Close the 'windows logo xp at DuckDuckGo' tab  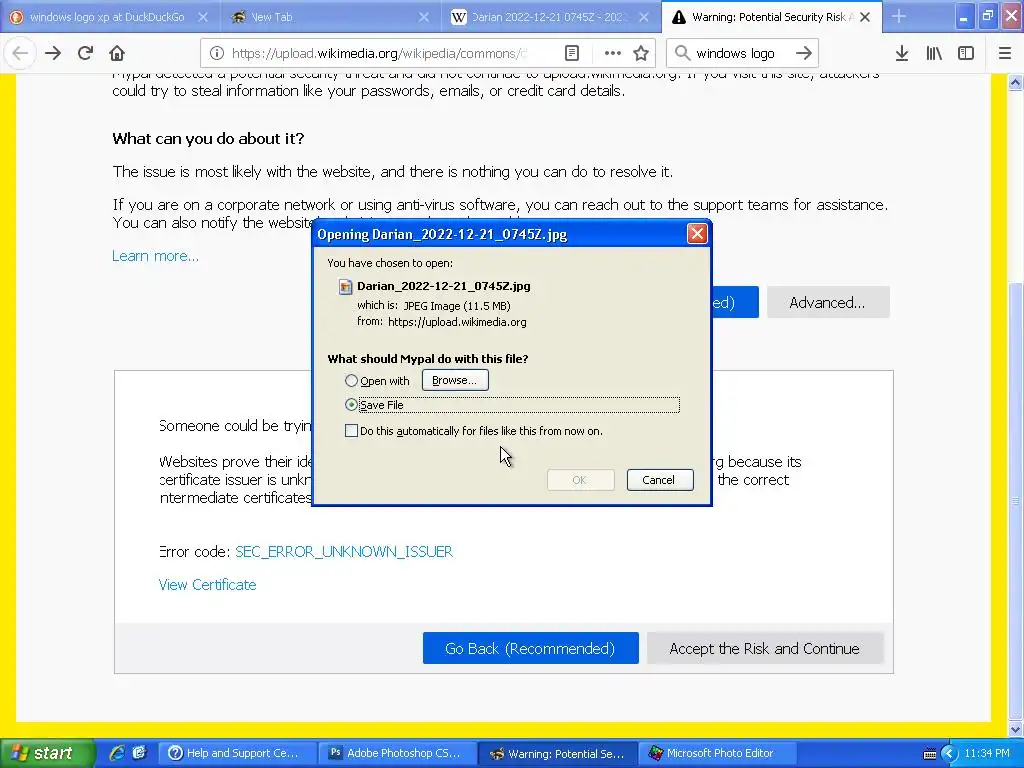[x=203, y=17]
